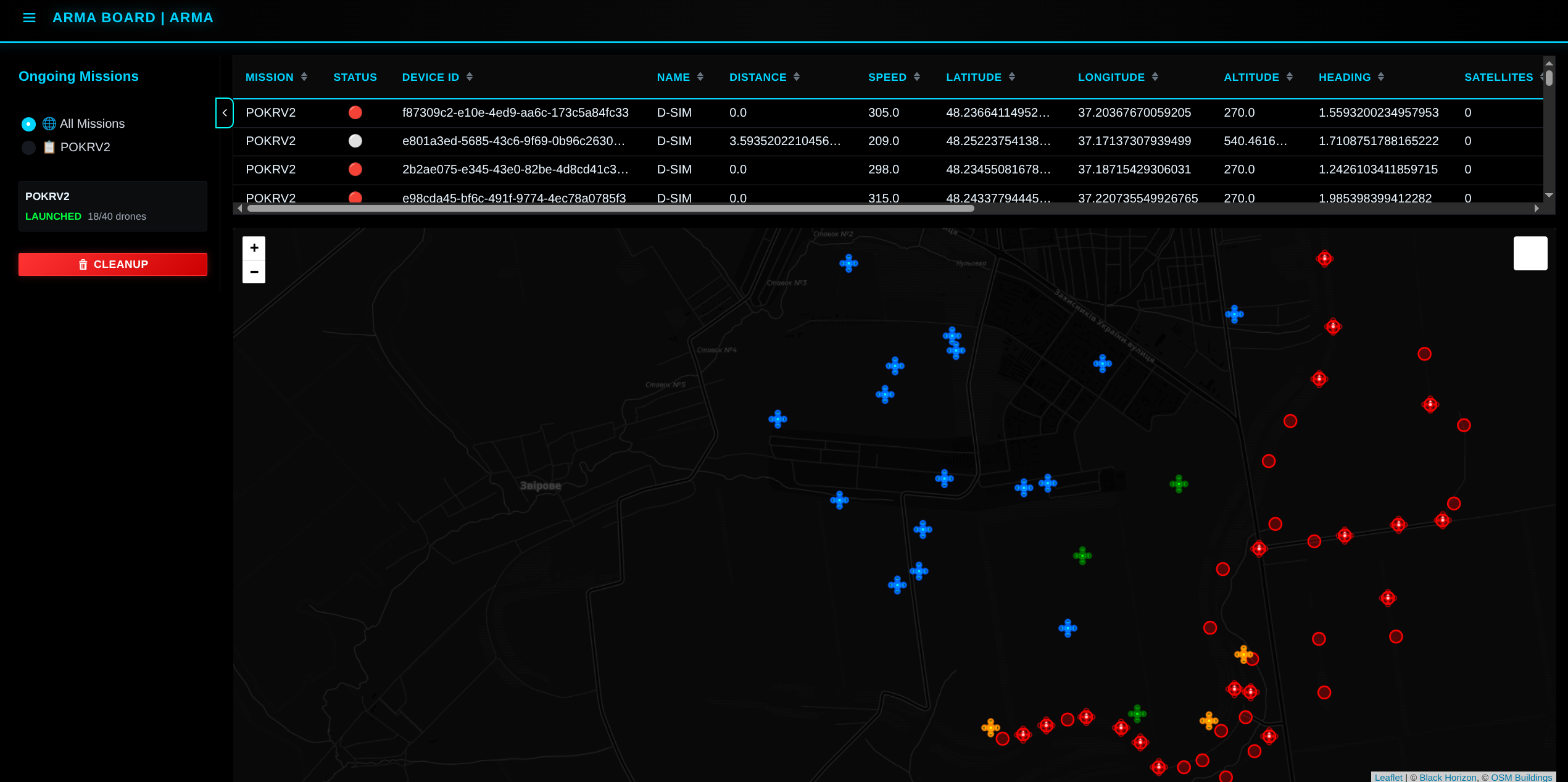Select the All Missions radio option
This screenshot has width=1568, height=782.
click(x=28, y=124)
